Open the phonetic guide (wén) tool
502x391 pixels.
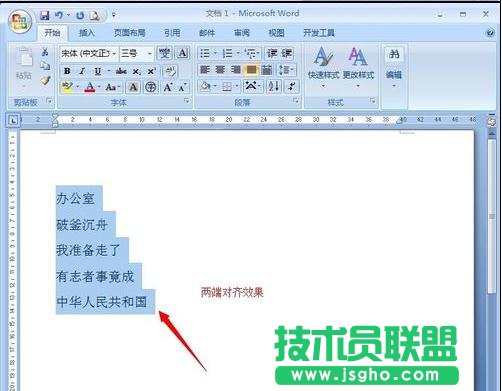164,53
